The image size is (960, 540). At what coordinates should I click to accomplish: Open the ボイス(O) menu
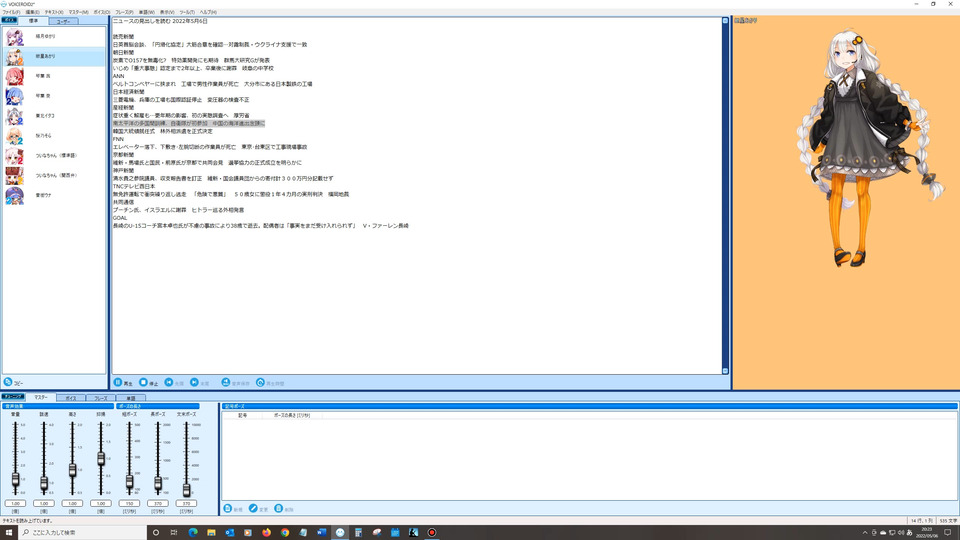point(102,12)
